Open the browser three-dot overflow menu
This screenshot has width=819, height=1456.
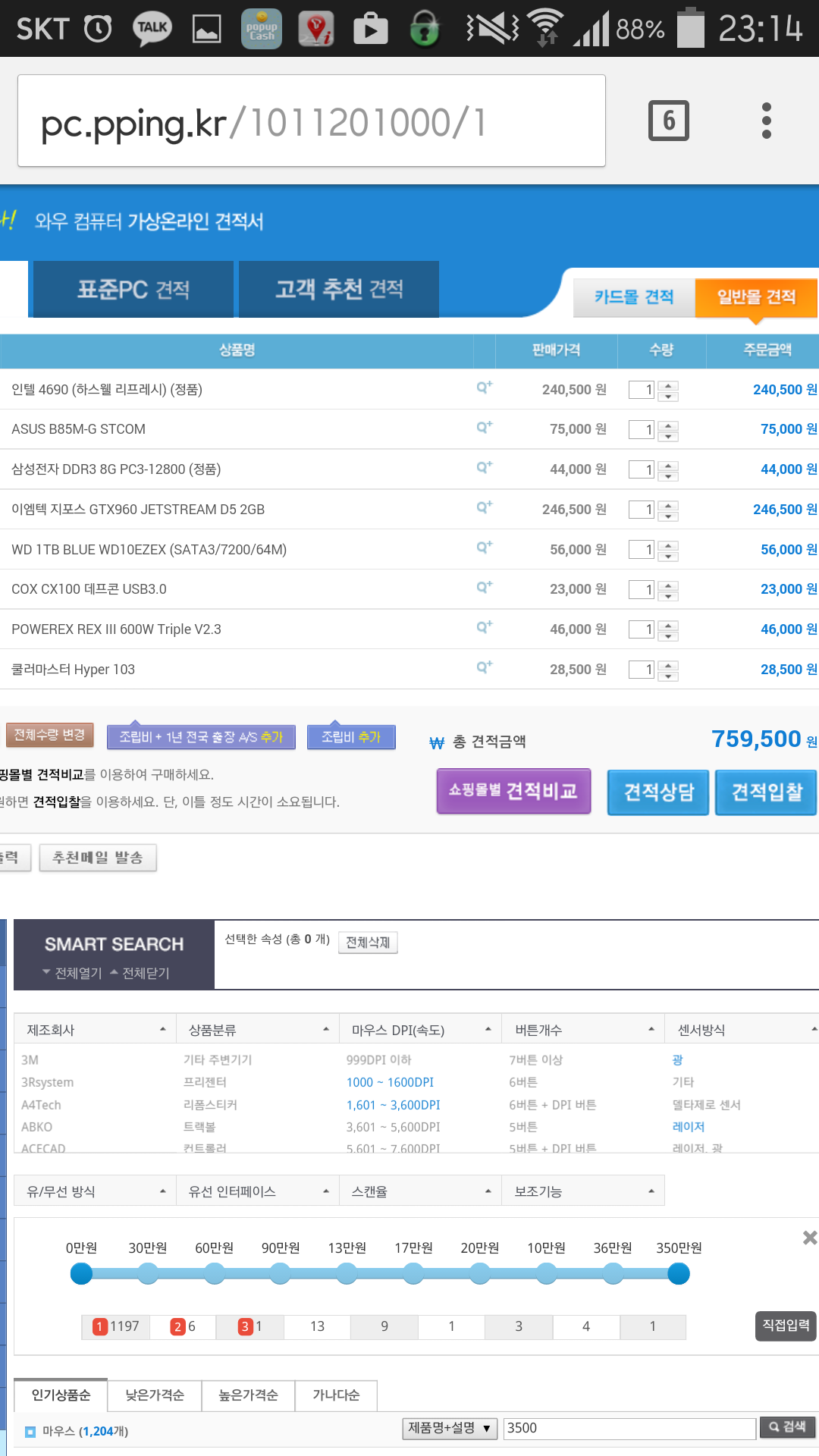766,121
